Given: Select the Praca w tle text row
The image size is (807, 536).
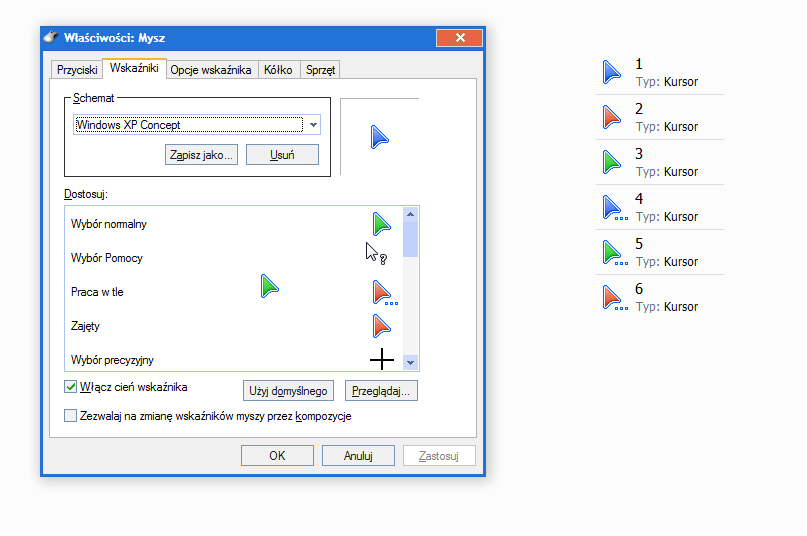Looking at the screenshot, I should pyautogui.click(x=97, y=292).
